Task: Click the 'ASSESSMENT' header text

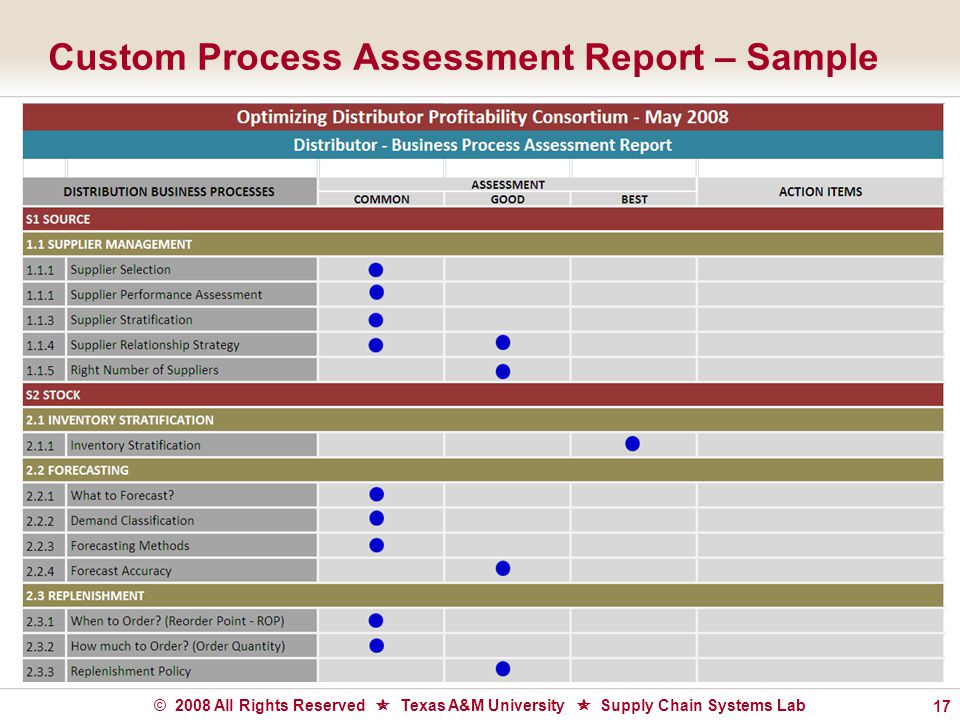Action: coord(508,184)
